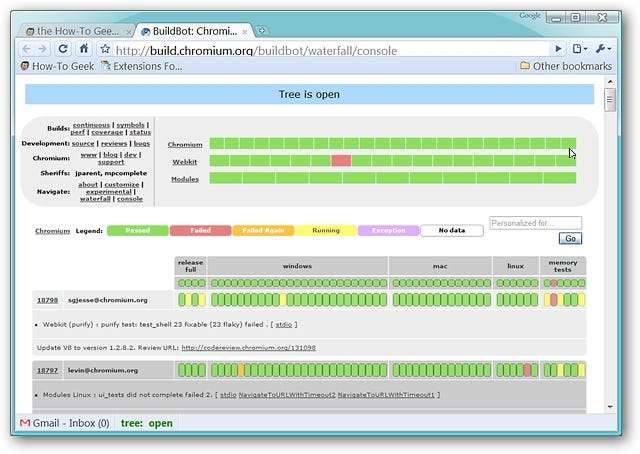Open the NavigateToURLWithTimeout2 link
Image resolution: width=640 pixels, height=454 pixels.
pos(287,395)
